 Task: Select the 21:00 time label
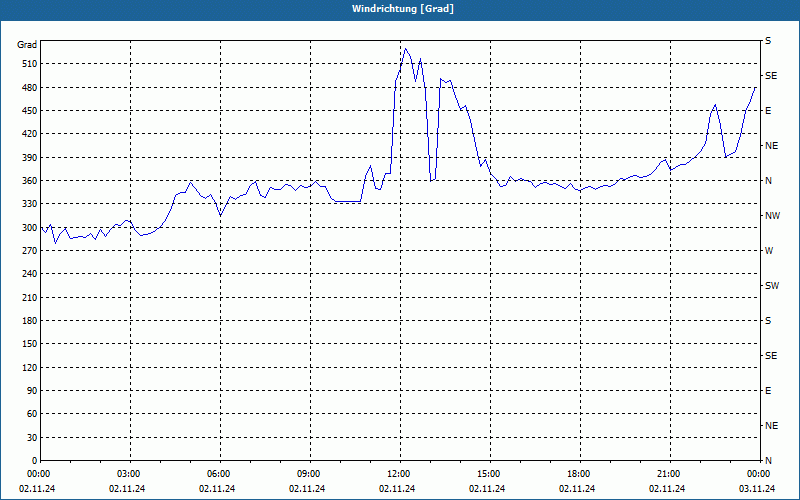[x=668, y=474]
